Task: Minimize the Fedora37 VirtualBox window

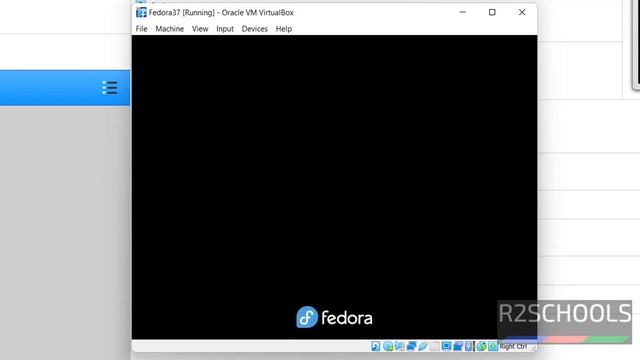Action: (x=462, y=12)
